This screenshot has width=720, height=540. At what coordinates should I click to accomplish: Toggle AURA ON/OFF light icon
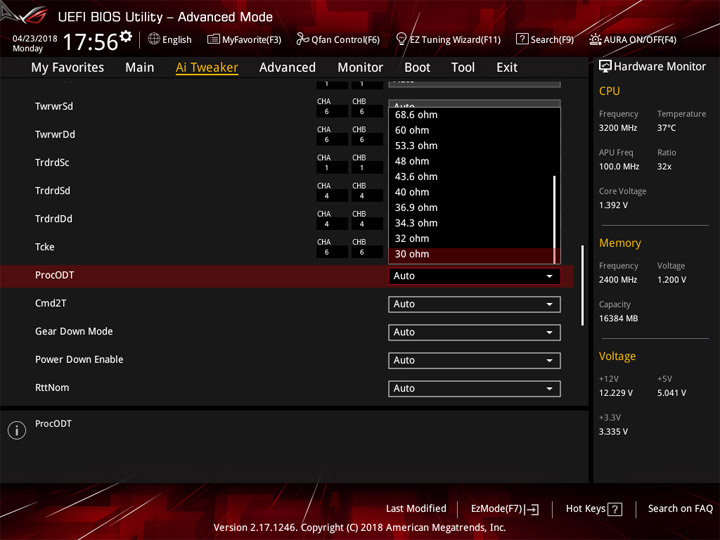(x=595, y=39)
